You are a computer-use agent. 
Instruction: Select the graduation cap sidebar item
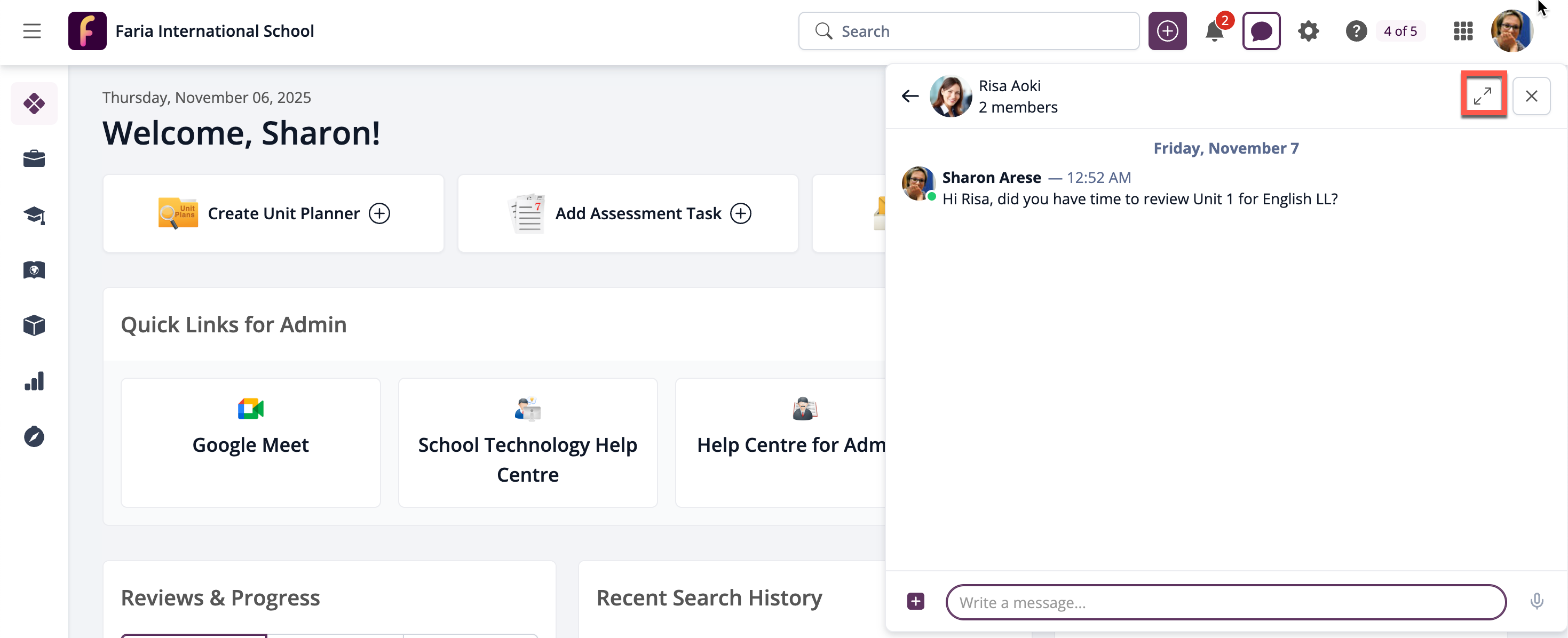click(x=34, y=214)
